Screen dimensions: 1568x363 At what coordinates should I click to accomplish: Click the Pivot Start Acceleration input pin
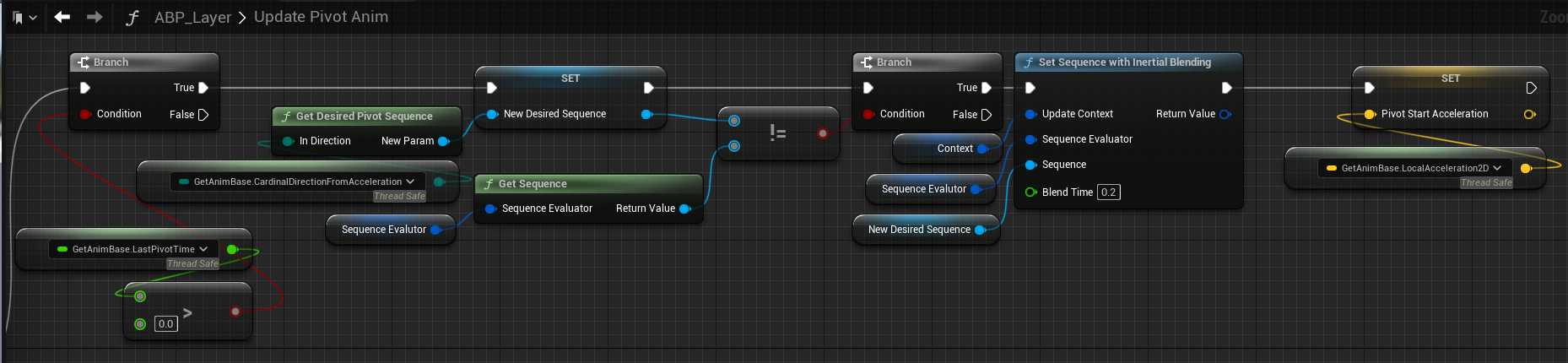(x=1370, y=114)
